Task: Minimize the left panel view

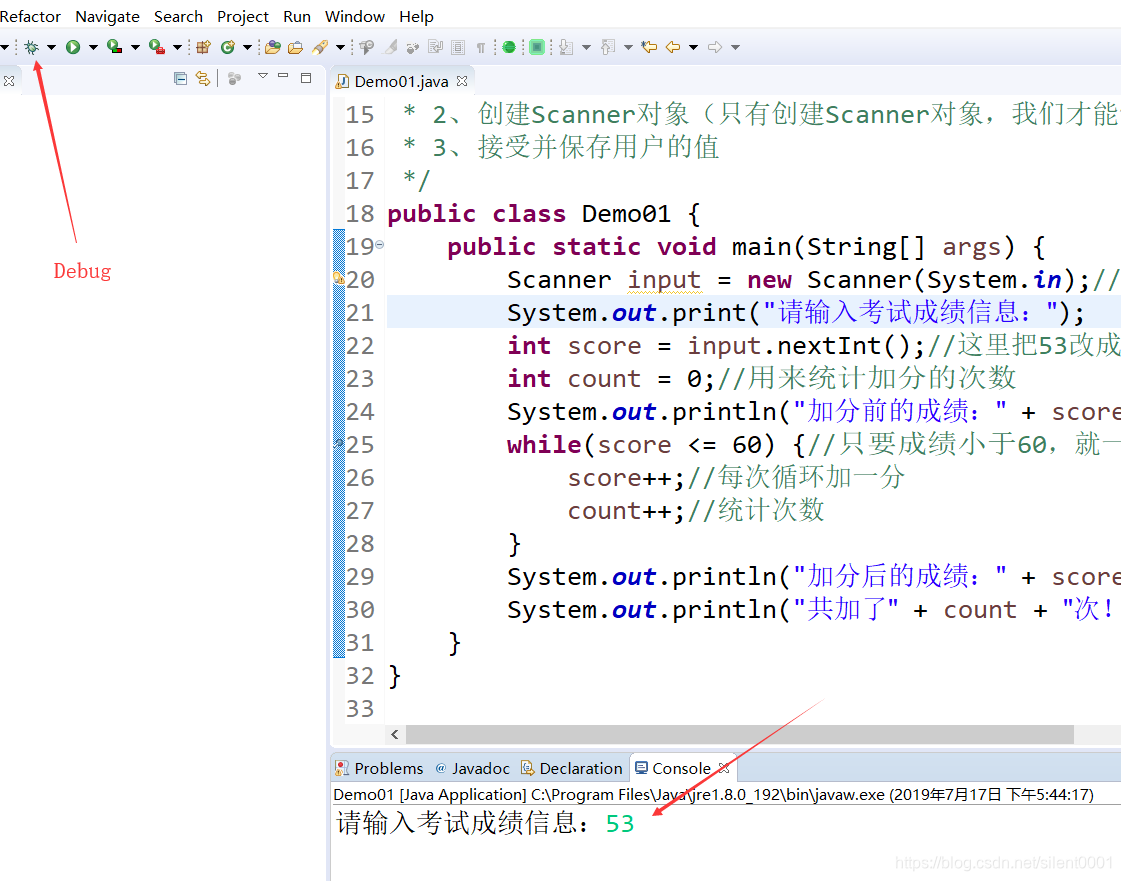Action: tap(283, 76)
